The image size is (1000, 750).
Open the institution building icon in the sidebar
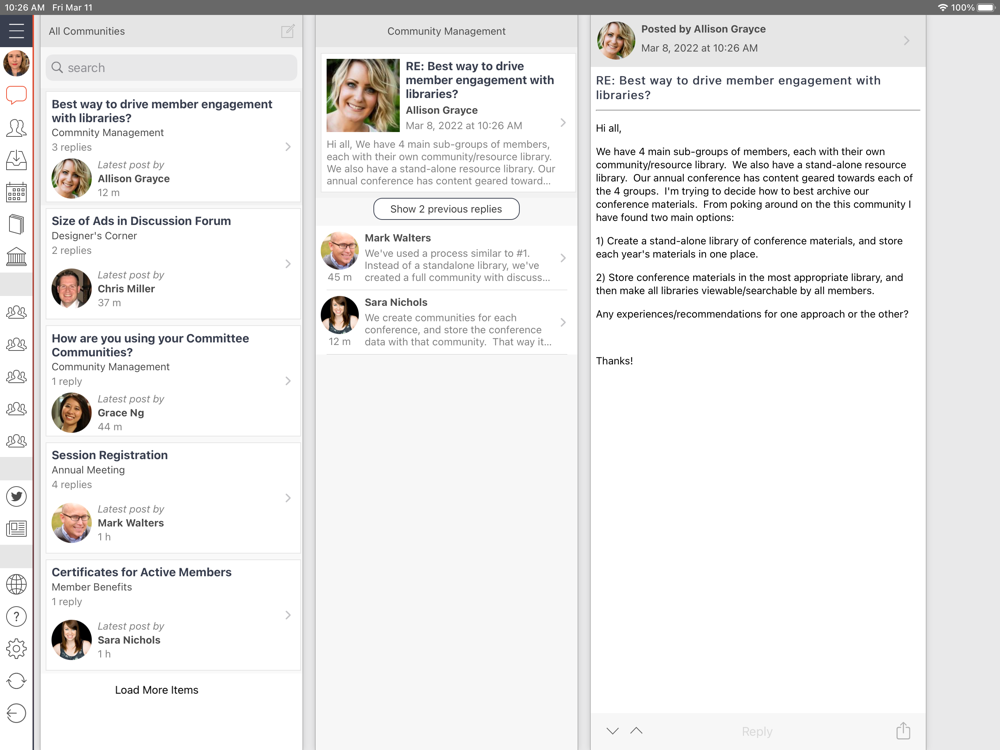tap(16, 257)
